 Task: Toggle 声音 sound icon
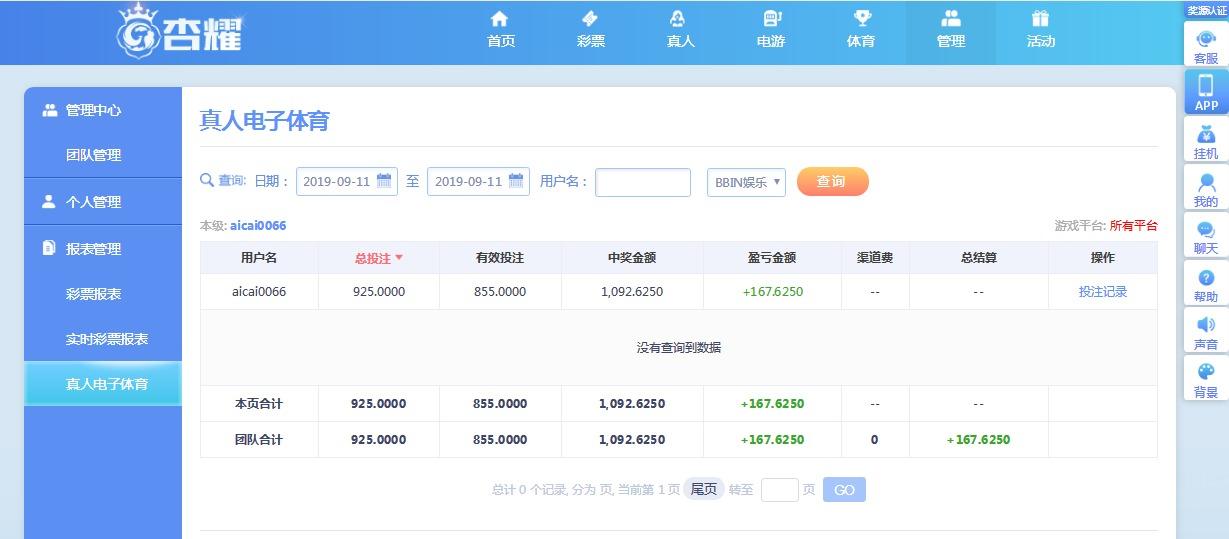tap(1206, 331)
